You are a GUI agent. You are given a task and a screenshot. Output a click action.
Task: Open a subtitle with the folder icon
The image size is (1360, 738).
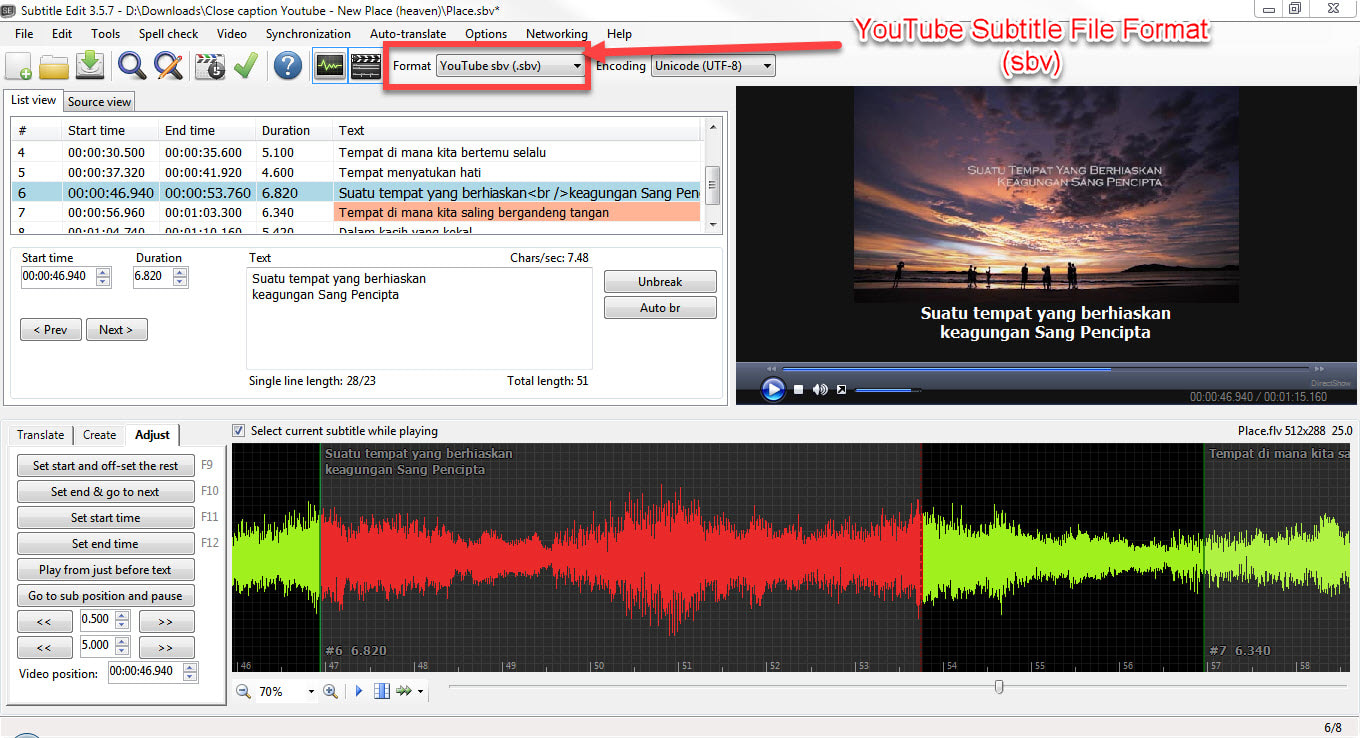tap(53, 66)
